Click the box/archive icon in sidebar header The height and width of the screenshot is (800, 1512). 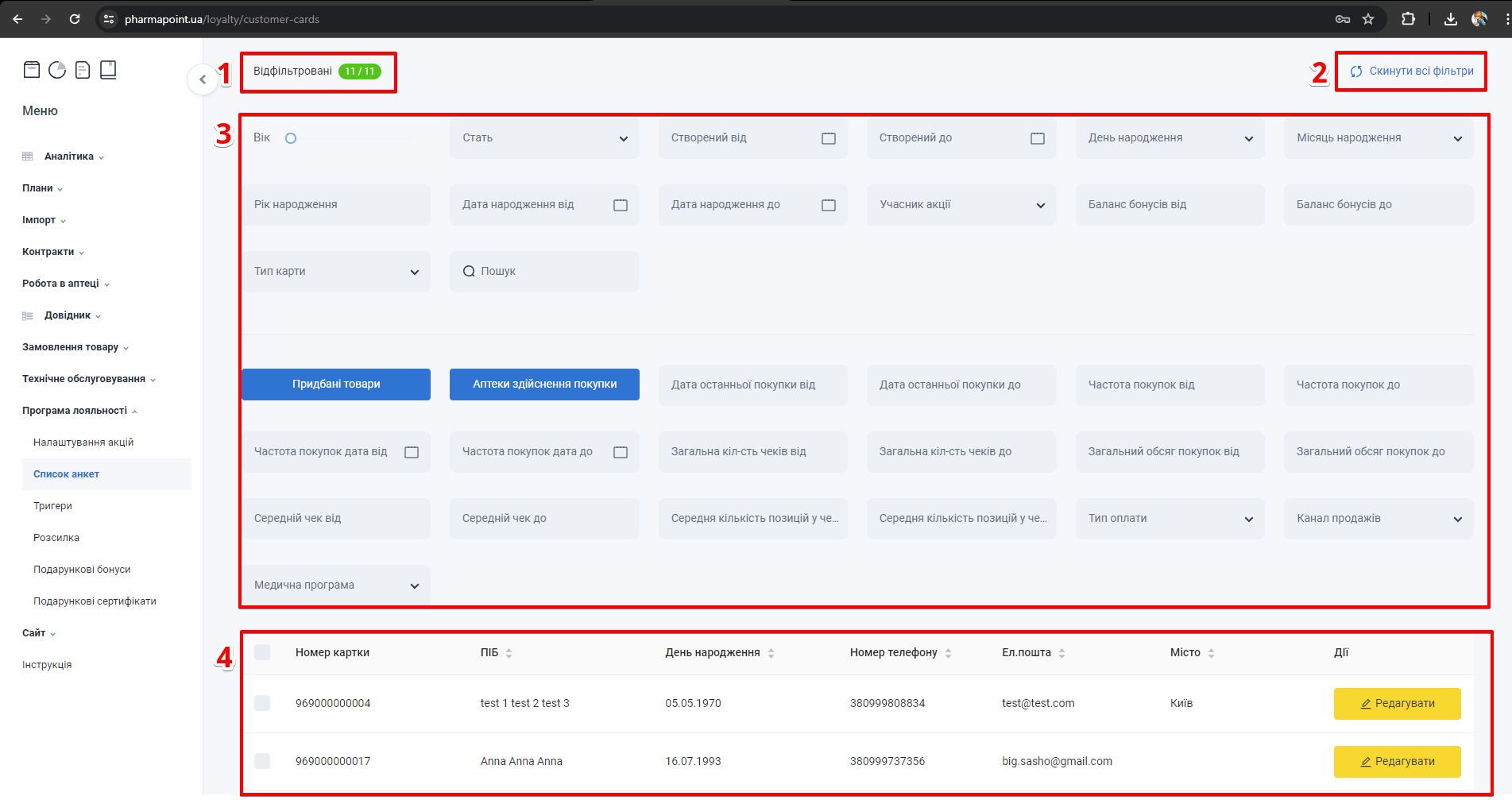pyautogui.click(x=32, y=70)
